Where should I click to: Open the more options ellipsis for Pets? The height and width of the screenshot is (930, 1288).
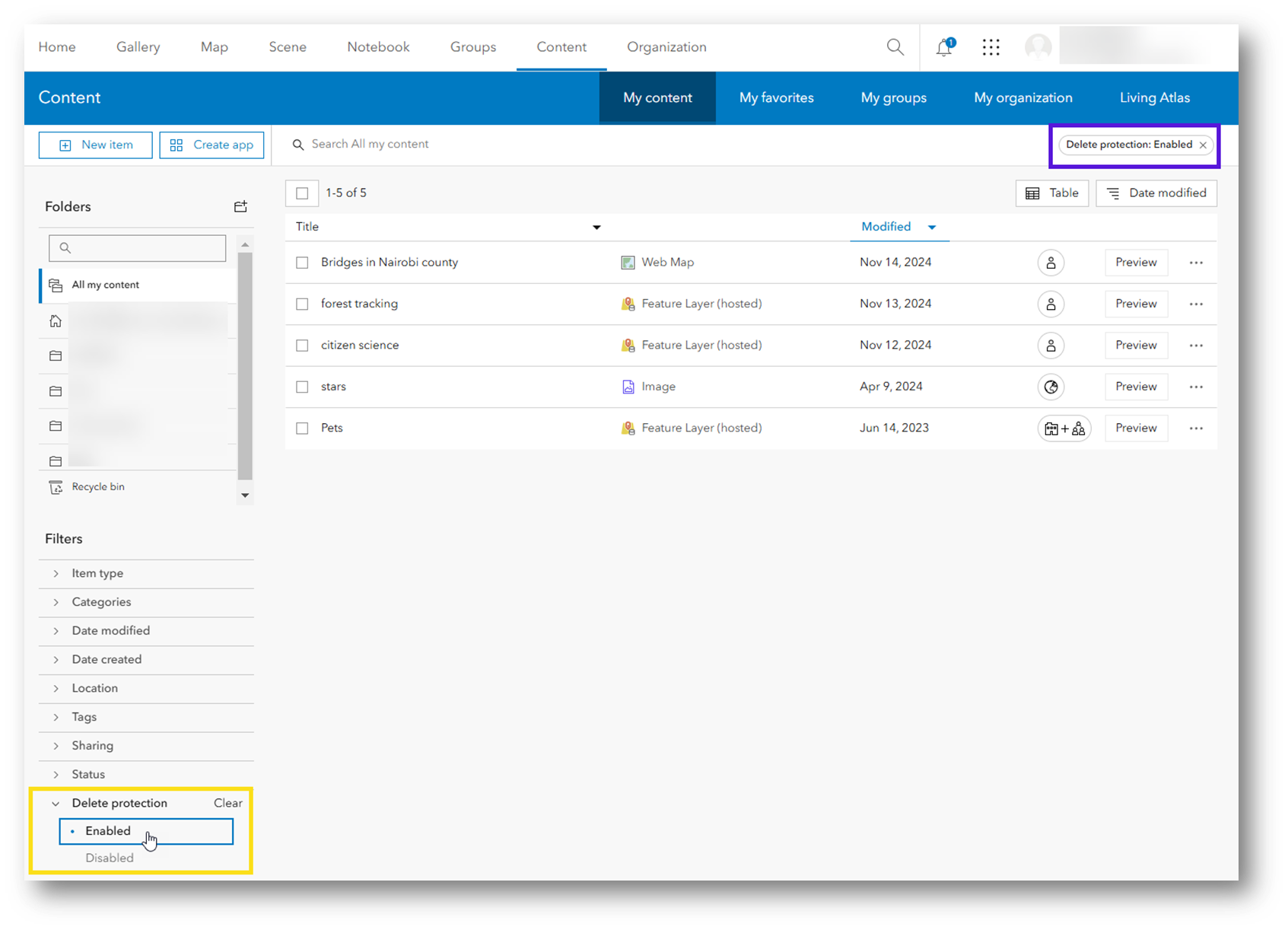pyautogui.click(x=1196, y=428)
